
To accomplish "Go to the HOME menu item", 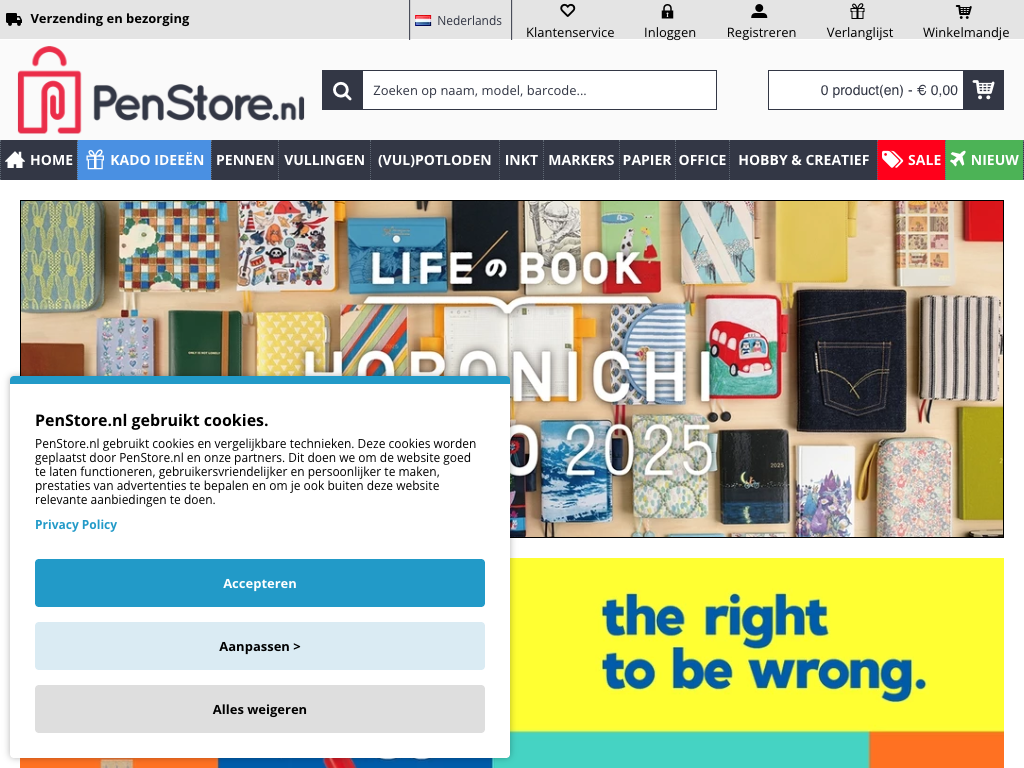I will pyautogui.click(x=39, y=160).
